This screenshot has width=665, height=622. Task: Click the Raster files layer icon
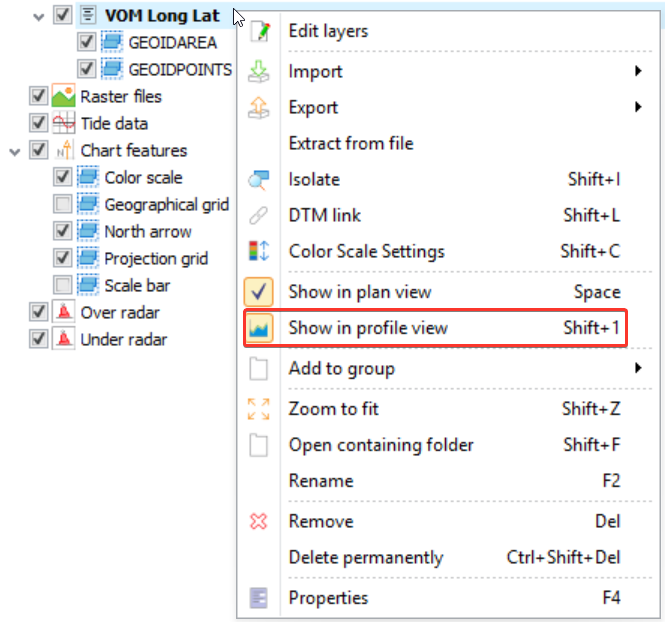(x=64, y=97)
